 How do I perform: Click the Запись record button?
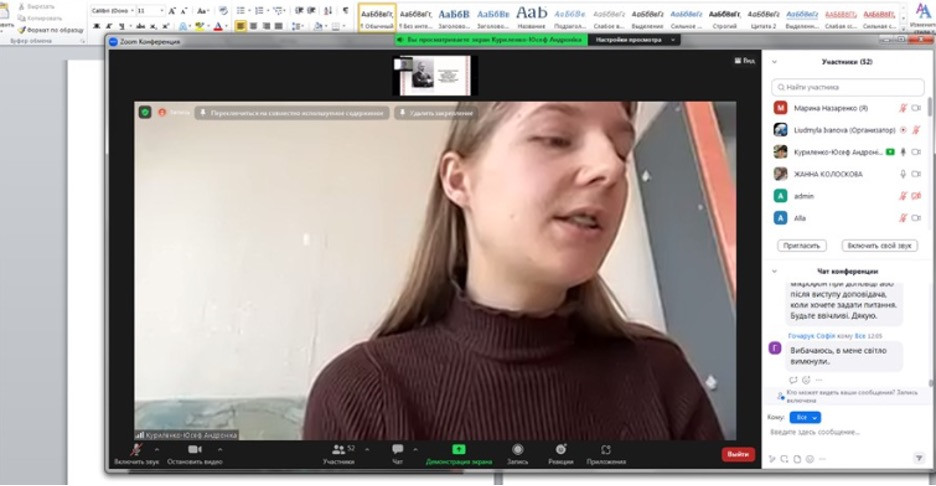pos(518,454)
